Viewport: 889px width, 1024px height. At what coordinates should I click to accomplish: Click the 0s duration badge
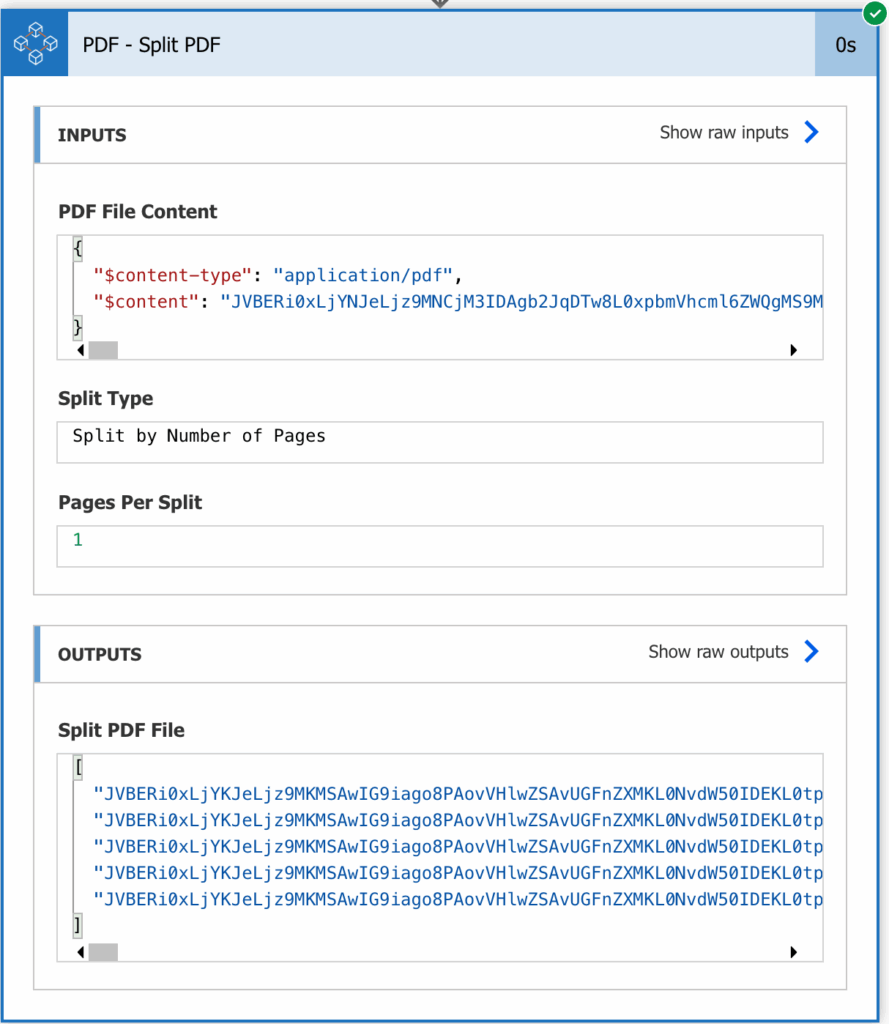pyautogui.click(x=845, y=44)
